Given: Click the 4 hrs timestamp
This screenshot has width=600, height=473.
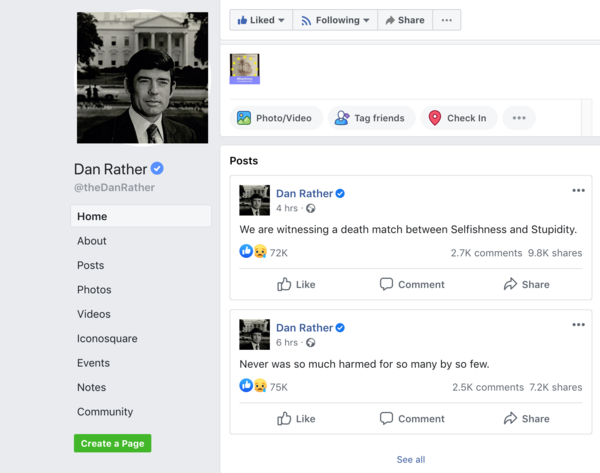Looking at the screenshot, I should 287,208.
